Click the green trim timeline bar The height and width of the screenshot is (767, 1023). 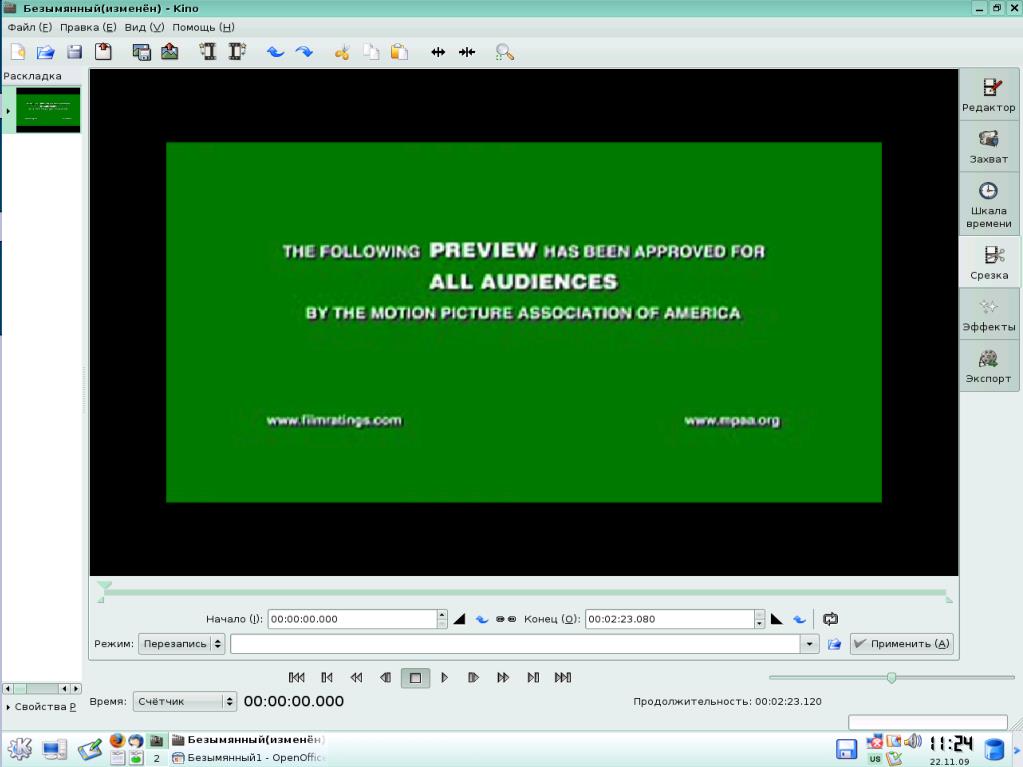(x=525, y=593)
